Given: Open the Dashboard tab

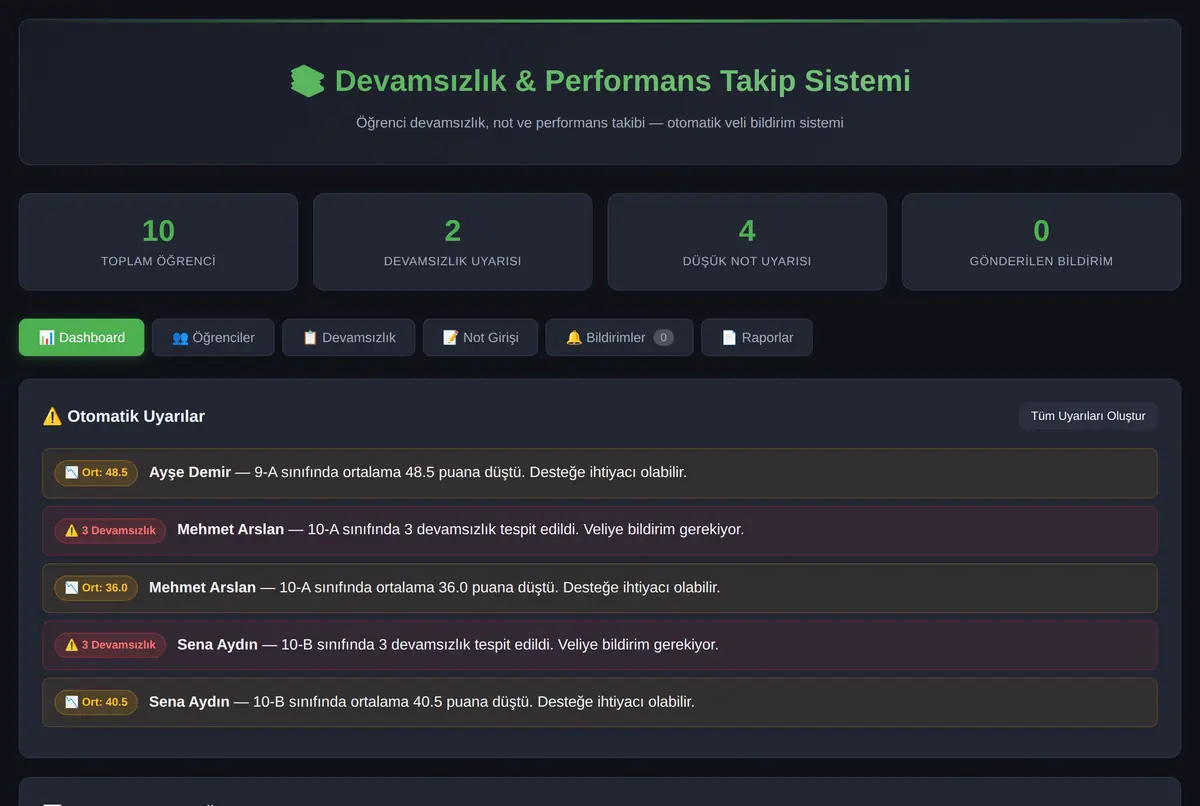Looking at the screenshot, I should coord(81,338).
